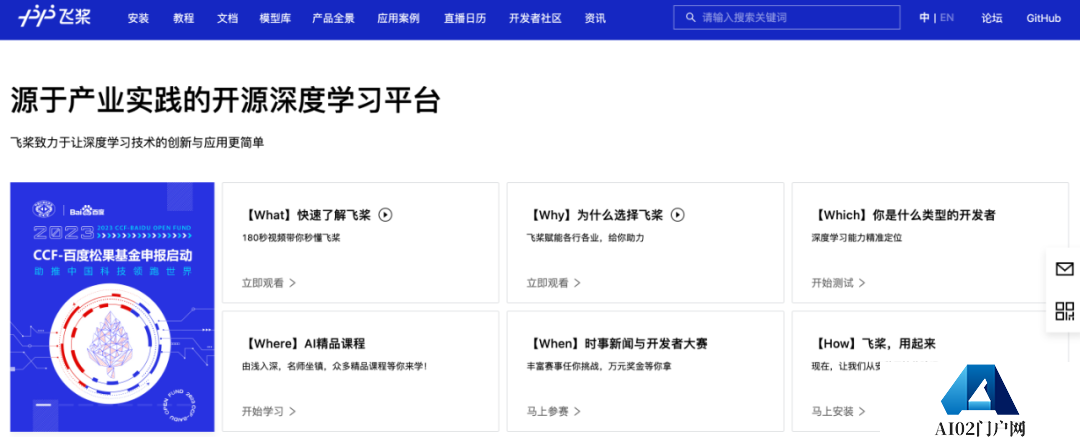1080x437 pixels.
Task: Open the 文档 menu
Action: pos(227,19)
